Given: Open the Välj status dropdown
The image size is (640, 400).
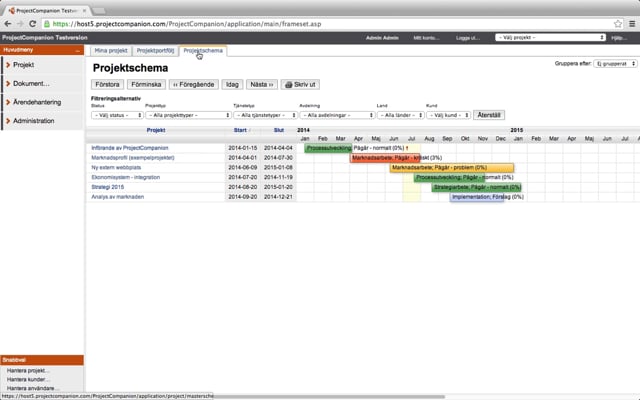Looking at the screenshot, I should pos(117,116).
